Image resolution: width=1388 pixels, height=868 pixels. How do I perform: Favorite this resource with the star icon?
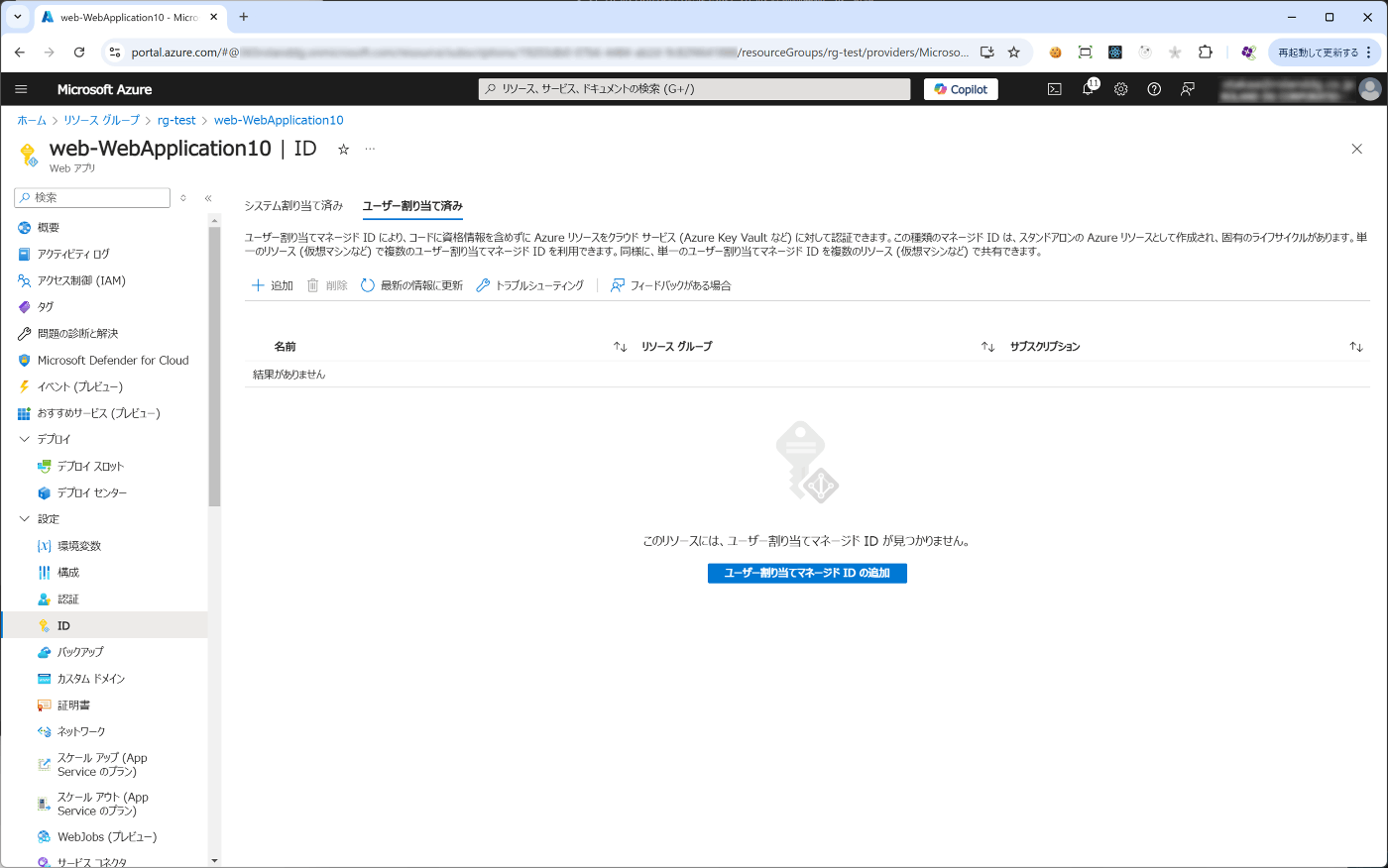[x=343, y=149]
